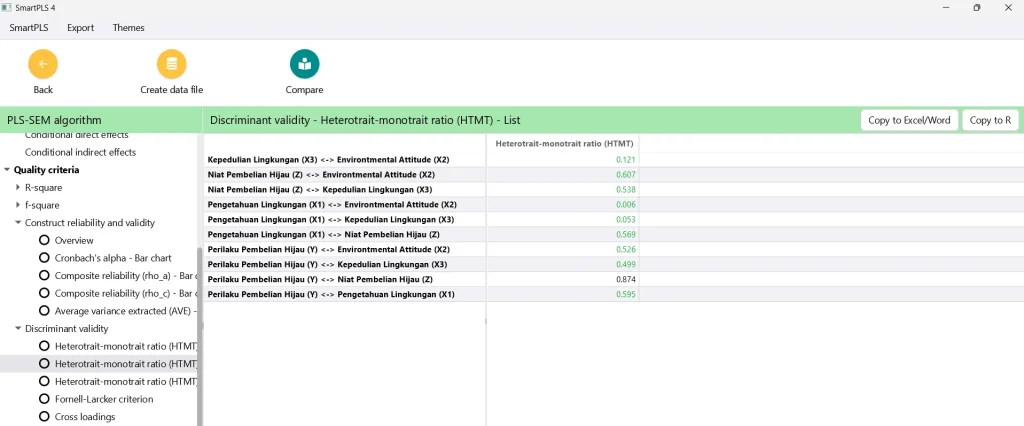Viewport: 1024px width, 426px height.
Task: Click the SmartPLS app logo in title bar
Action: point(7,7)
